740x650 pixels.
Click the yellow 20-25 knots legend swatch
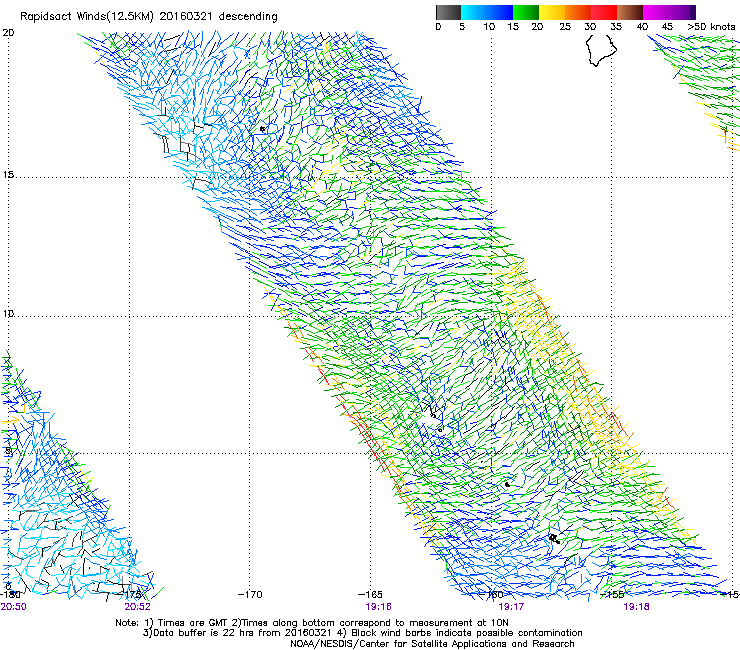tap(552, 12)
